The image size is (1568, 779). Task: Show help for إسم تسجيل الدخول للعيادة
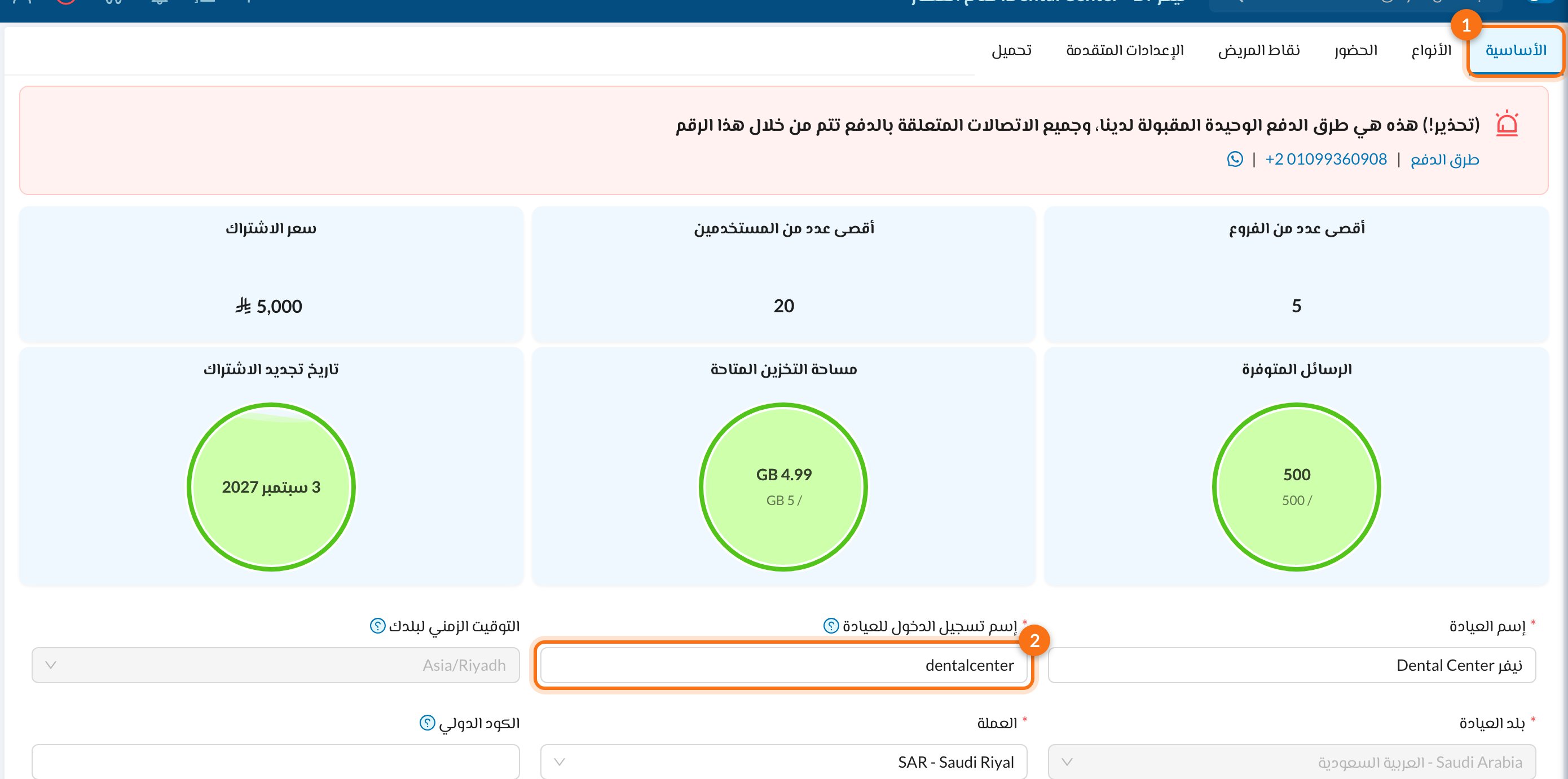(x=831, y=626)
